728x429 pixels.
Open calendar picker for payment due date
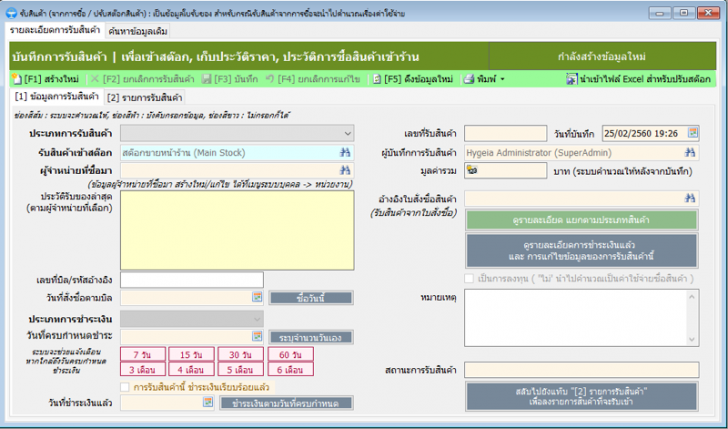[257, 336]
